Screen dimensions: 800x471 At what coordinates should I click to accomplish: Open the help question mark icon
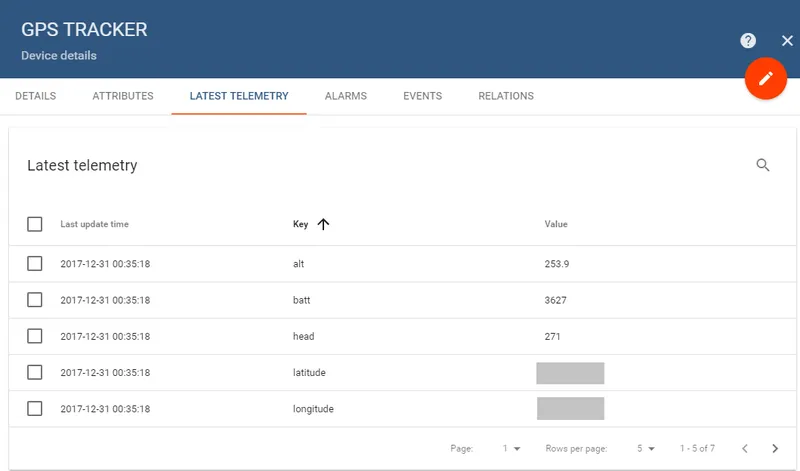[748, 41]
